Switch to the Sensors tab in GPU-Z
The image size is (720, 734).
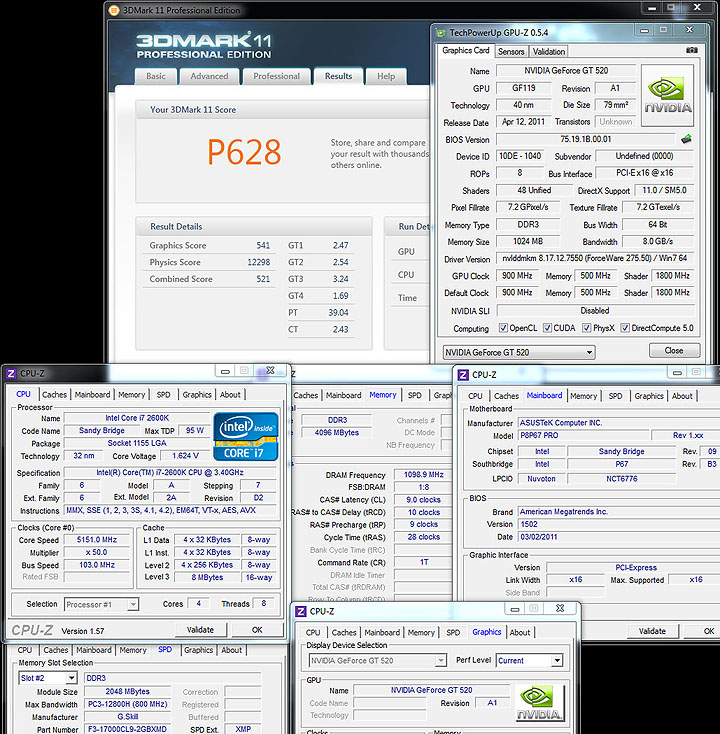511,51
